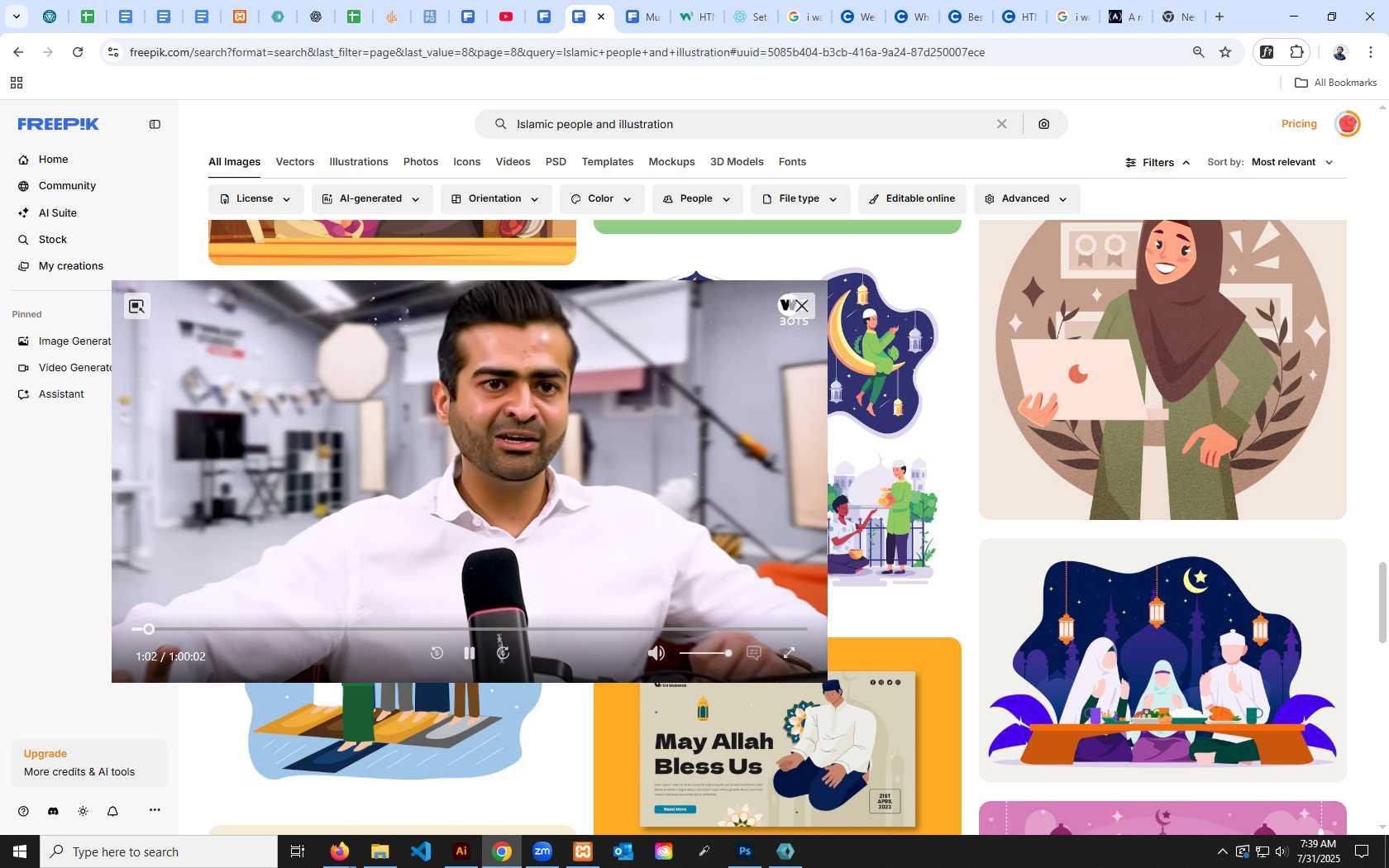
Task: Pause the floating video
Action: coord(470,653)
